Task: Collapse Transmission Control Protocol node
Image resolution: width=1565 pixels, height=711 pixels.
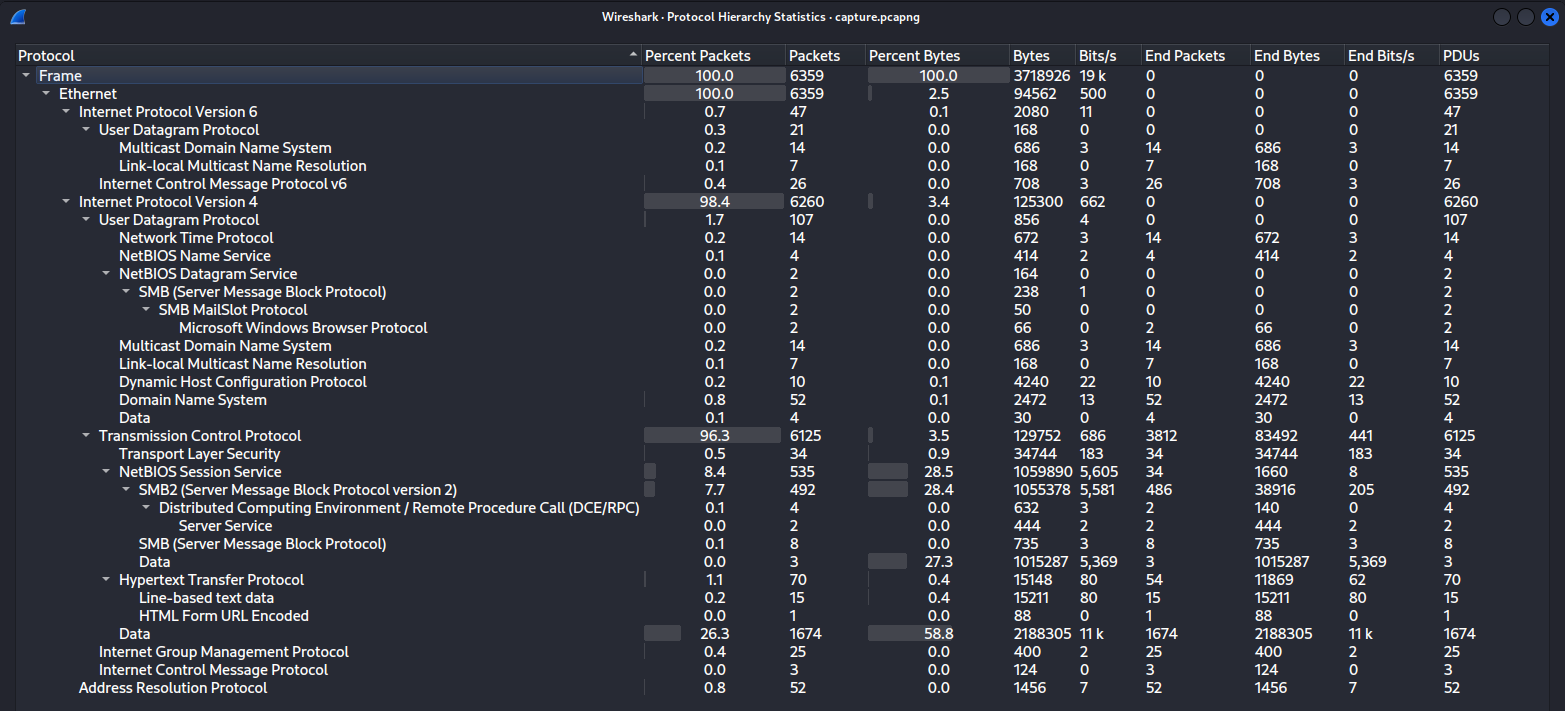Action: coord(87,436)
